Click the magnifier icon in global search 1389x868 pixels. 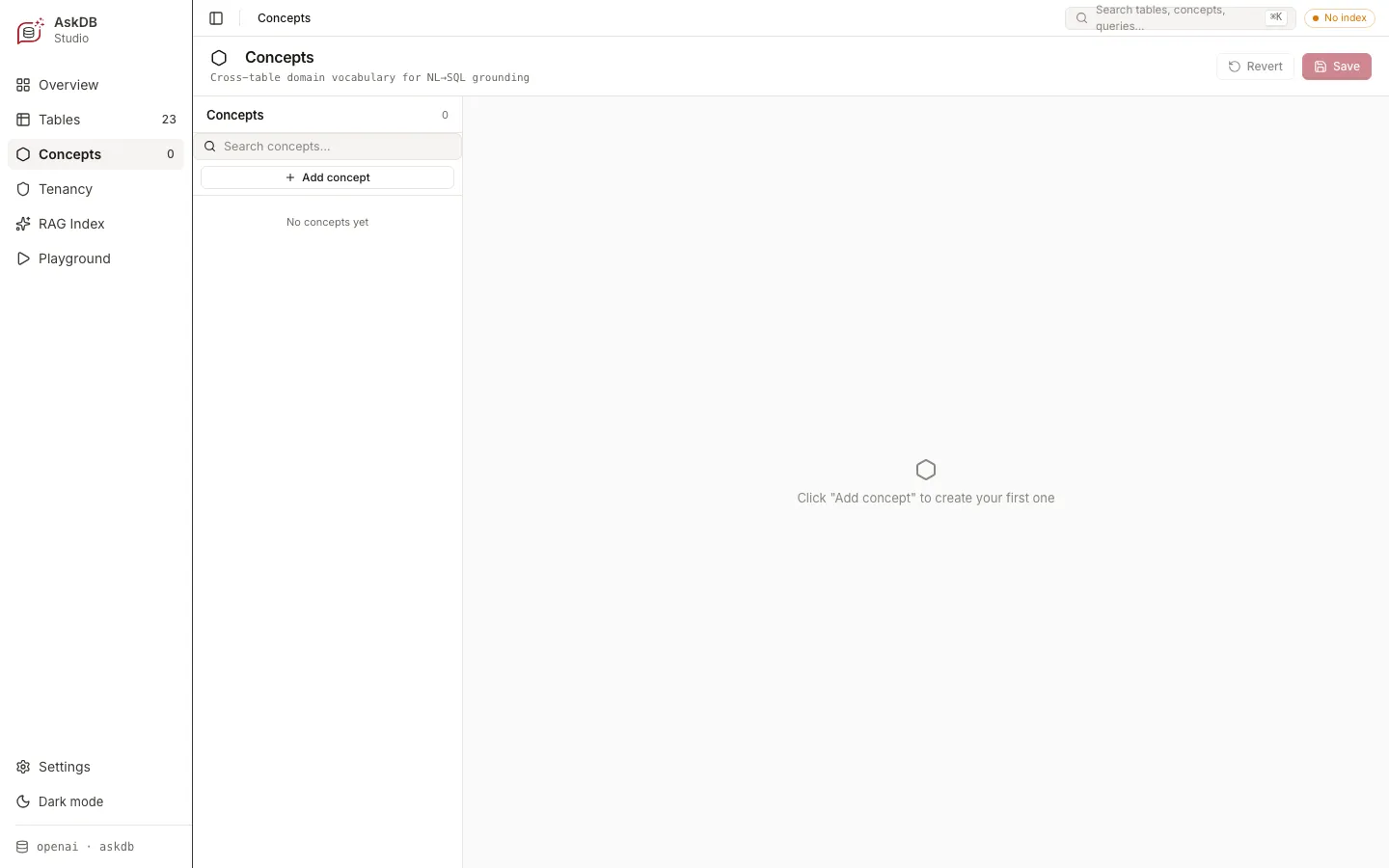[x=1081, y=18]
